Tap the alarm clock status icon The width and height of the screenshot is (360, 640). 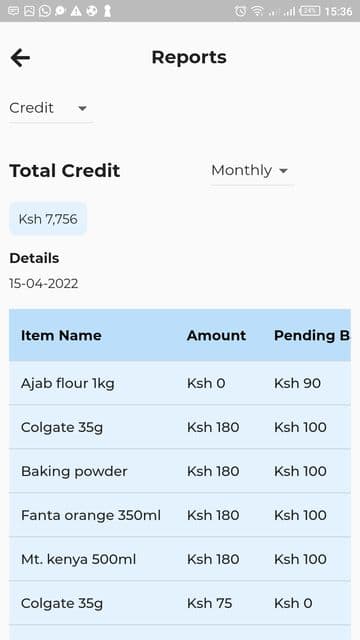(x=240, y=11)
